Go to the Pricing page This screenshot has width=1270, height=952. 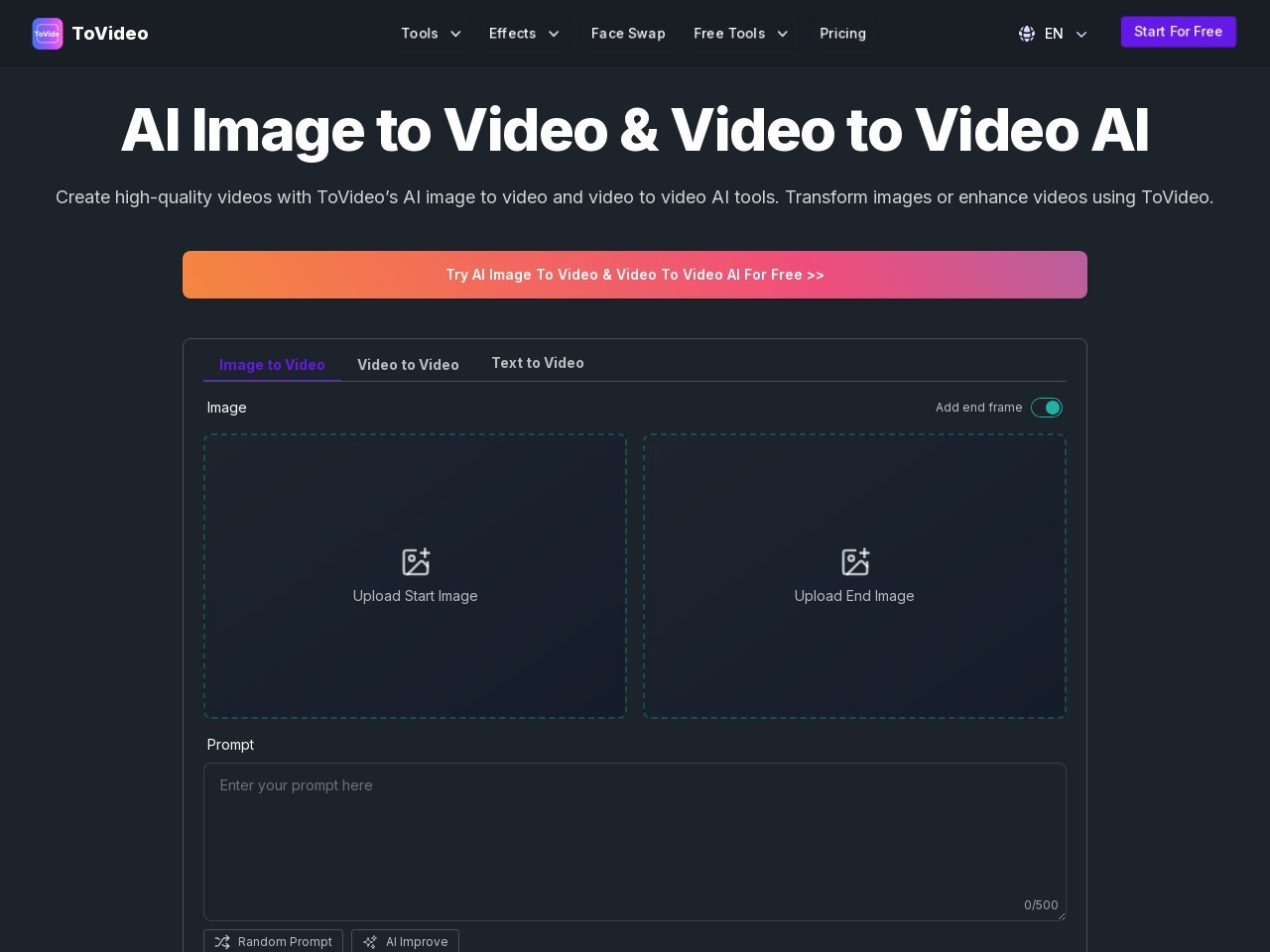(x=842, y=34)
